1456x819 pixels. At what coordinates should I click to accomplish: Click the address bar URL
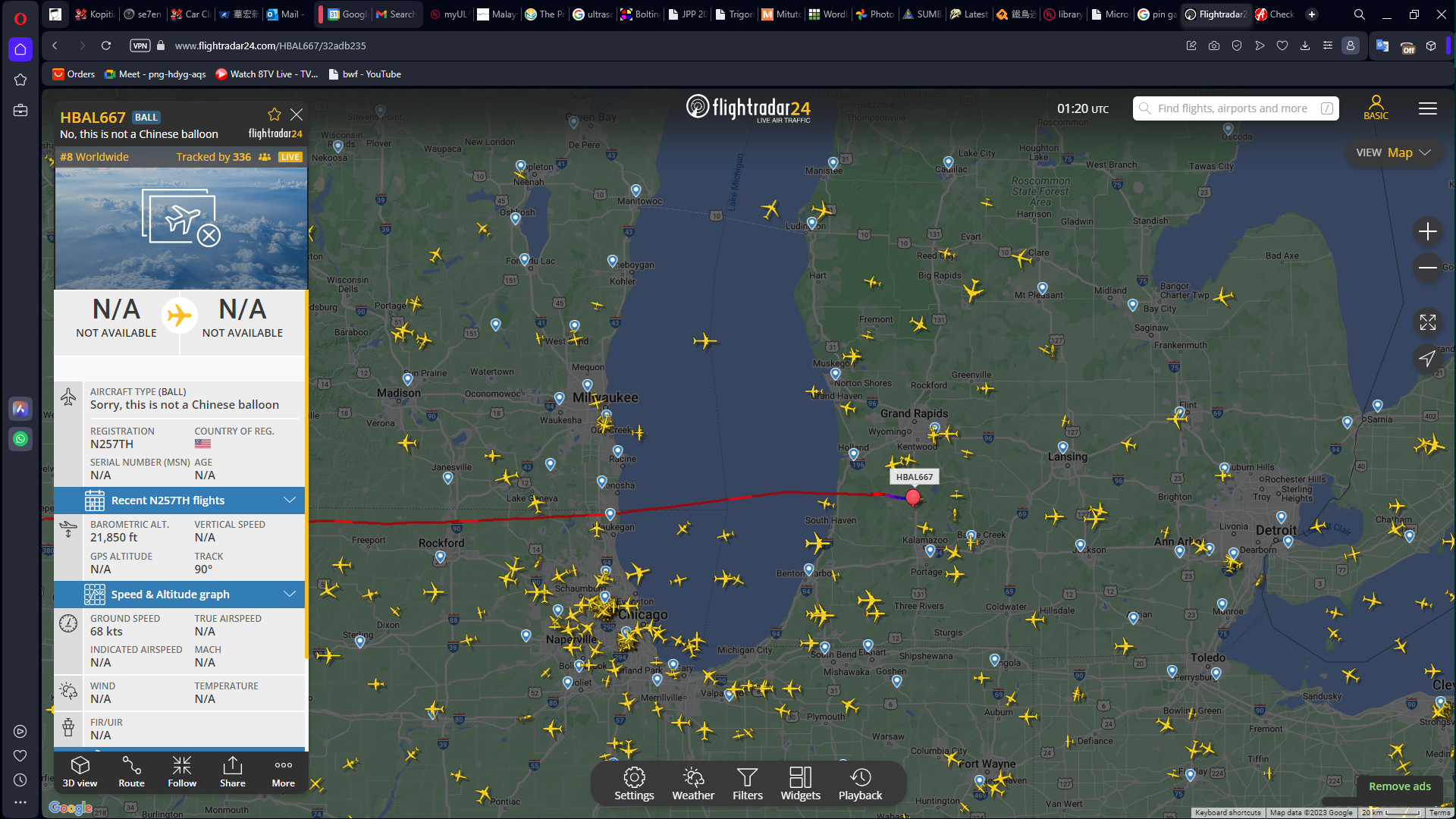[270, 45]
